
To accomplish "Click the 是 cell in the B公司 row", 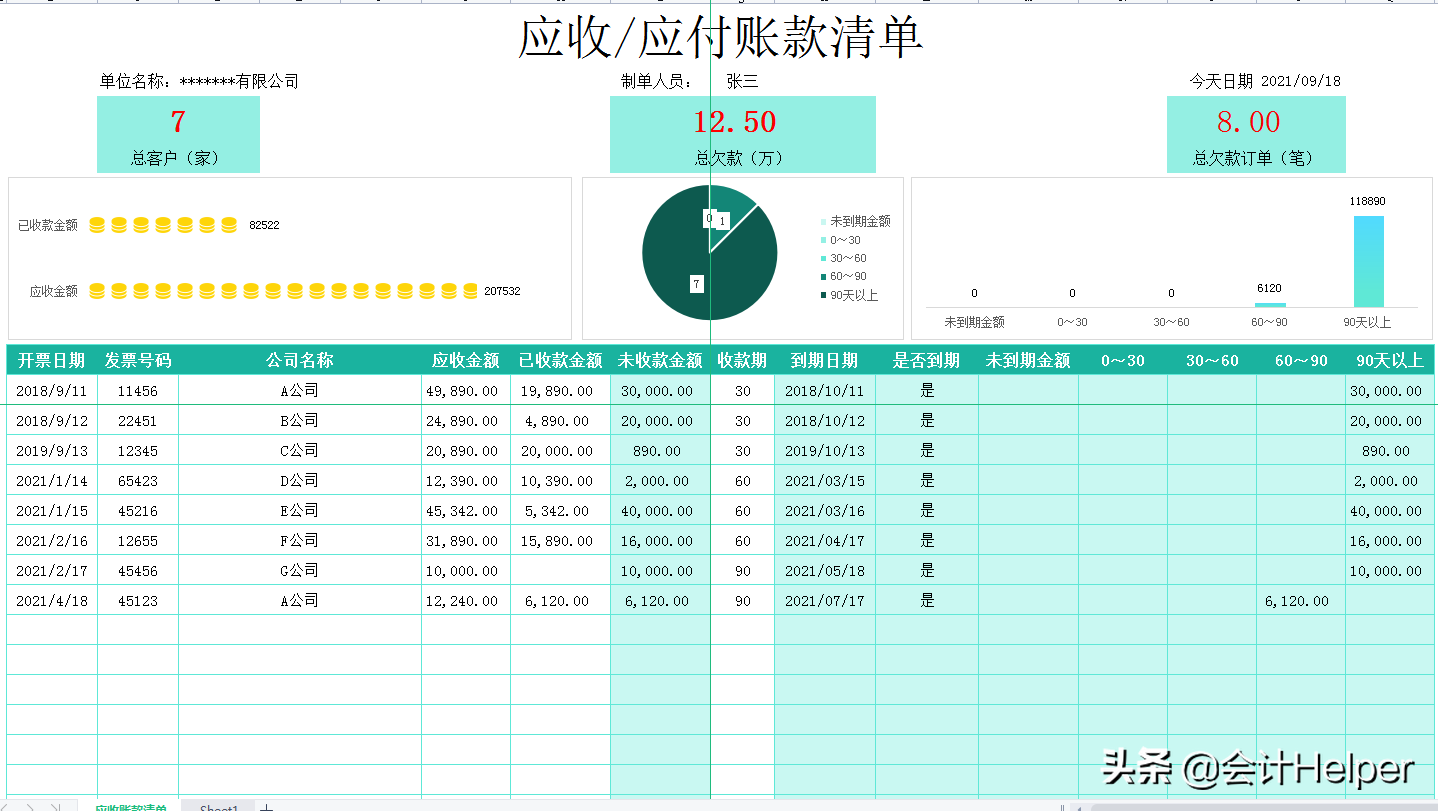I will tap(927, 421).
